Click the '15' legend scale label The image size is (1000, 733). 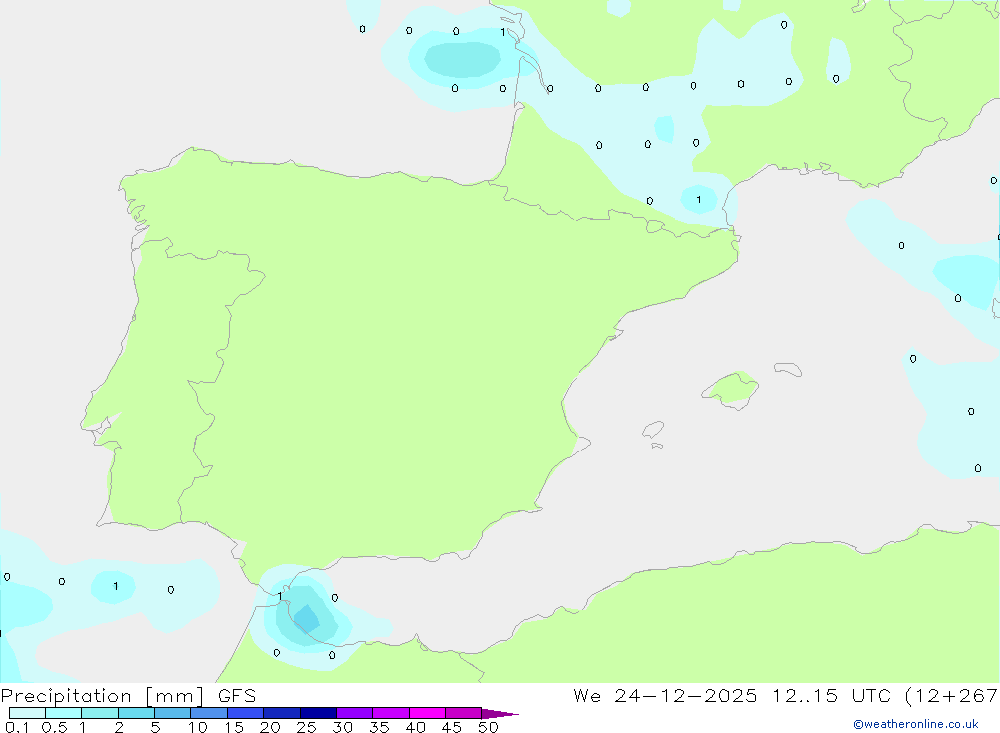click(234, 727)
